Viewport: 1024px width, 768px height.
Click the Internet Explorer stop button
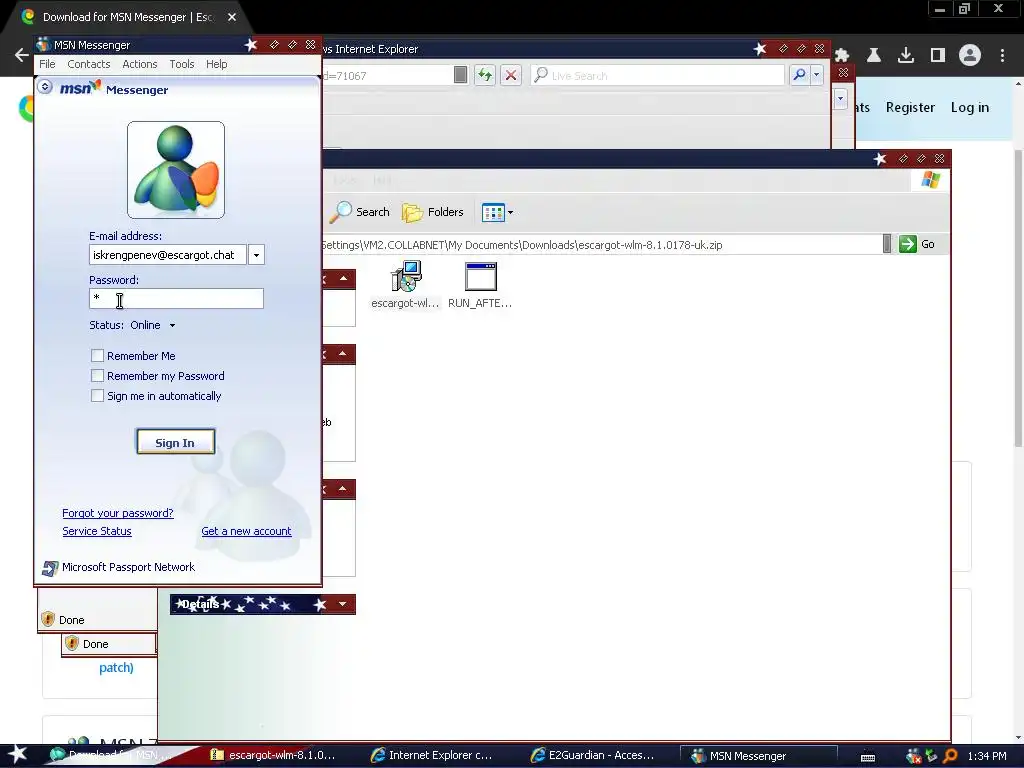pos(511,75)
